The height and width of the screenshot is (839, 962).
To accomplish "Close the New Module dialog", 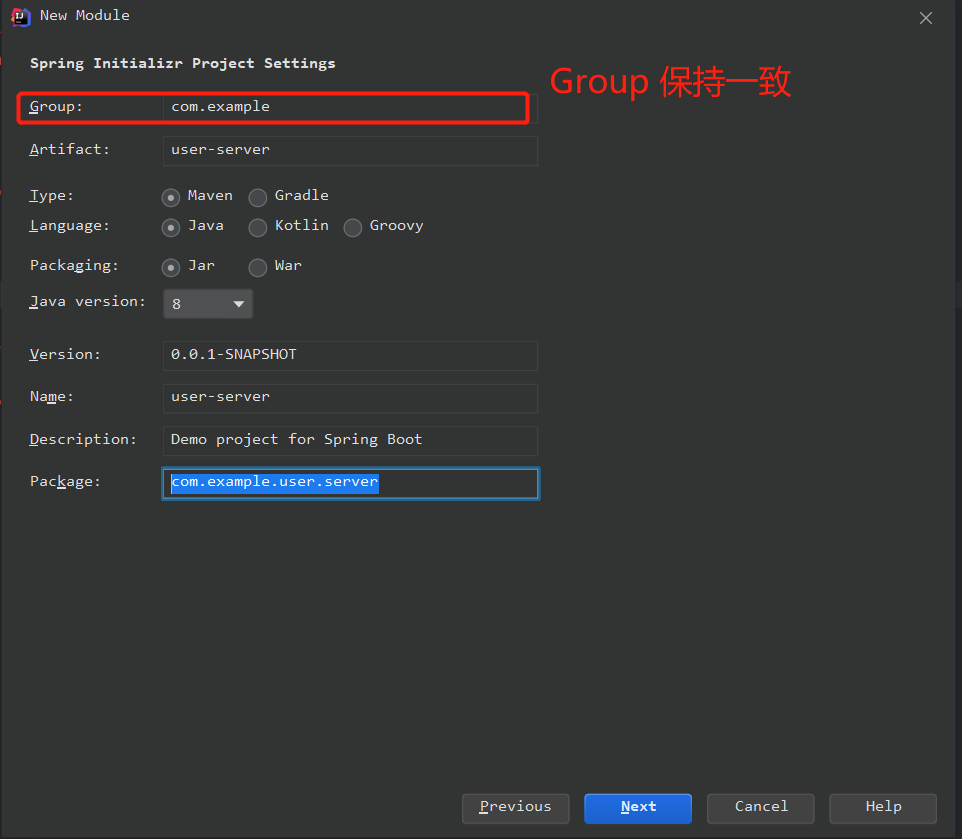I will [926, 18].
